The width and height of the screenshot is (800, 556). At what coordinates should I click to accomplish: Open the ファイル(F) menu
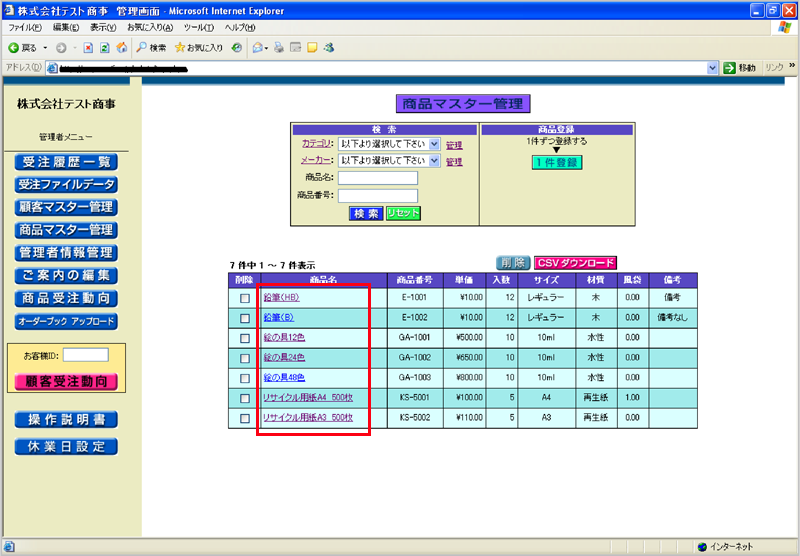tap(25, 27)
